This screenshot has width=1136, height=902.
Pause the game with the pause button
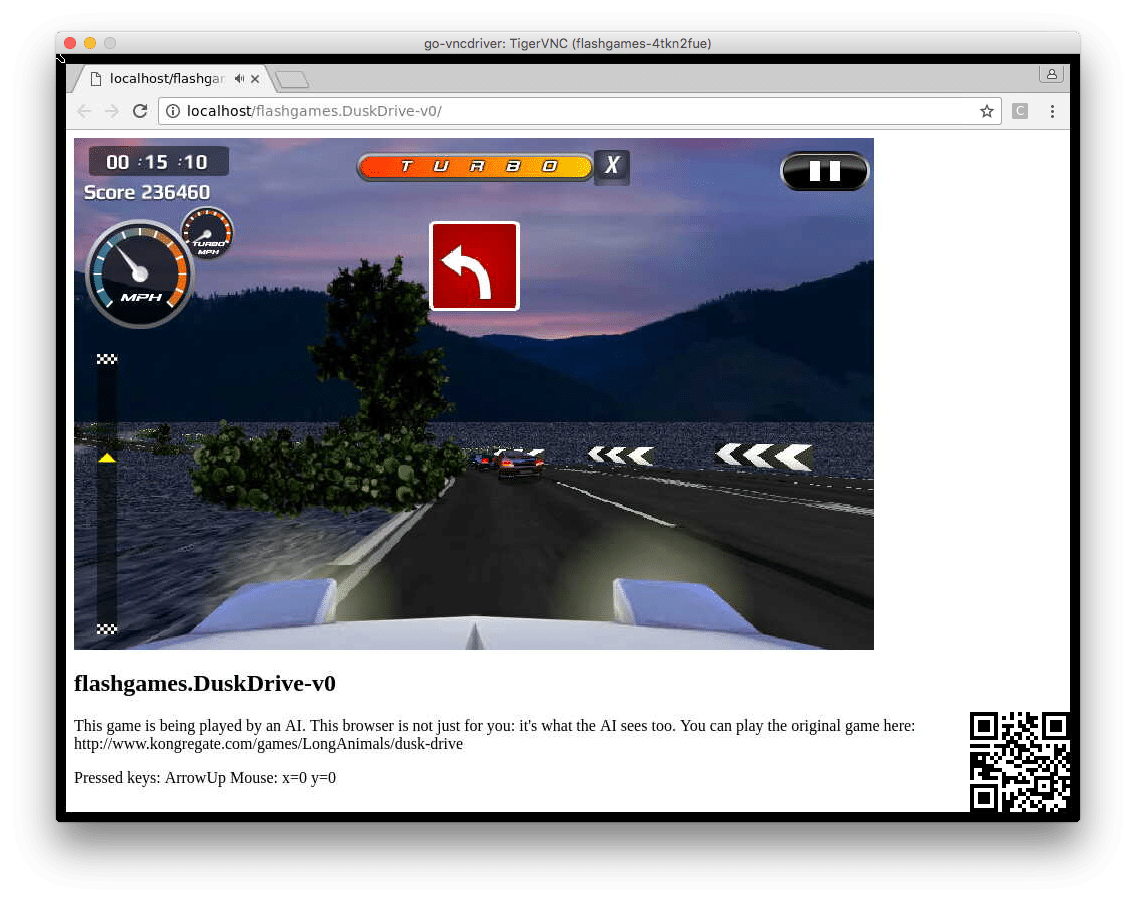point(824,171)
